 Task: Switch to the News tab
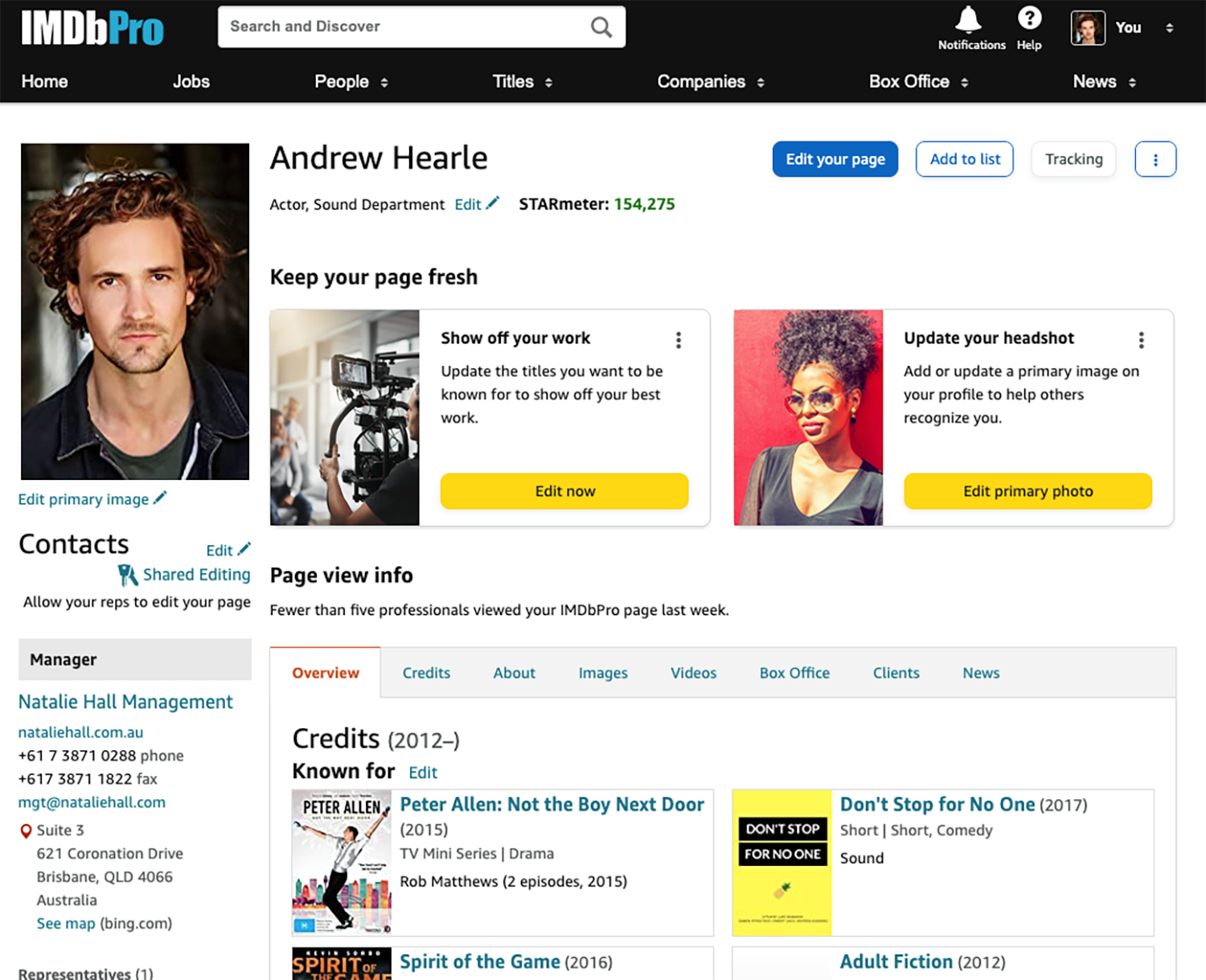[x=981, y=673]
